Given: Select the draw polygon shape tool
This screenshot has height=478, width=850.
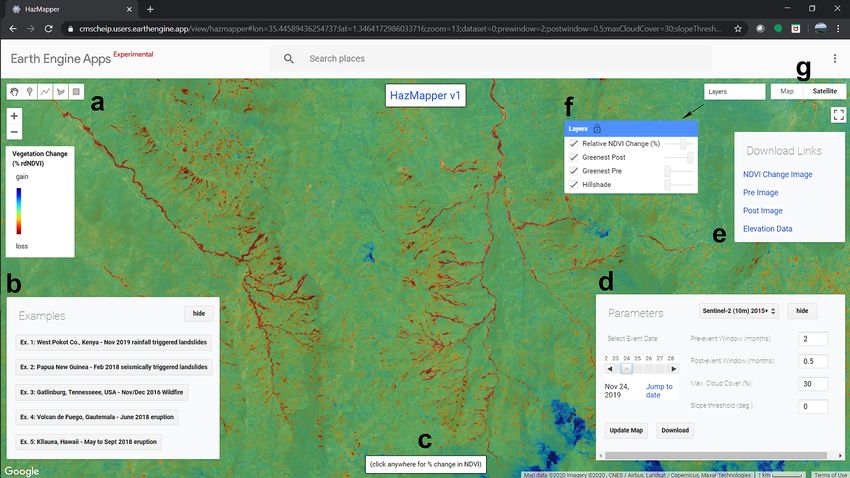Looking at the screenshot, I should tap(61, 92).
